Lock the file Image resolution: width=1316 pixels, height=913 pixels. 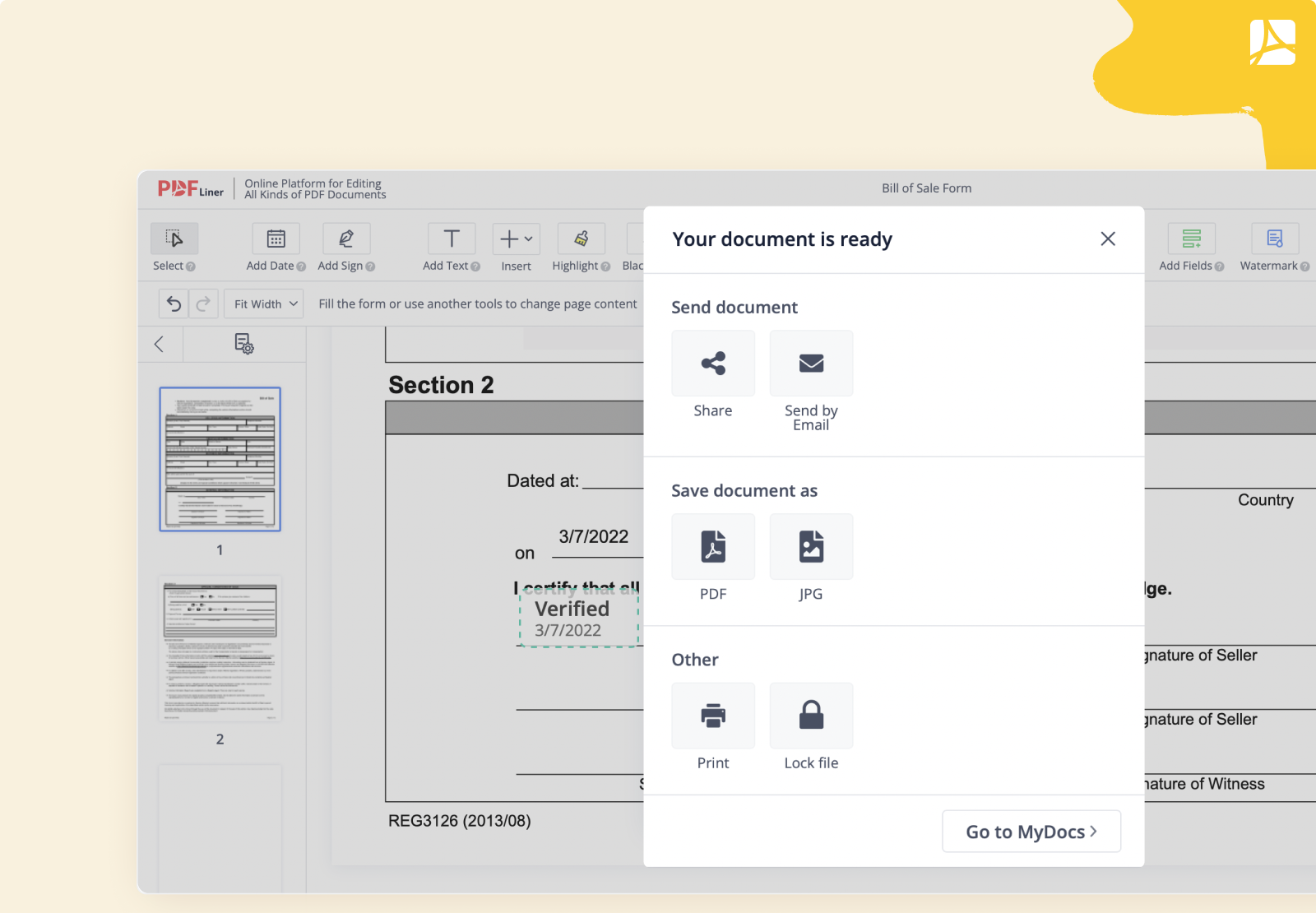click(x=810, y=715)
